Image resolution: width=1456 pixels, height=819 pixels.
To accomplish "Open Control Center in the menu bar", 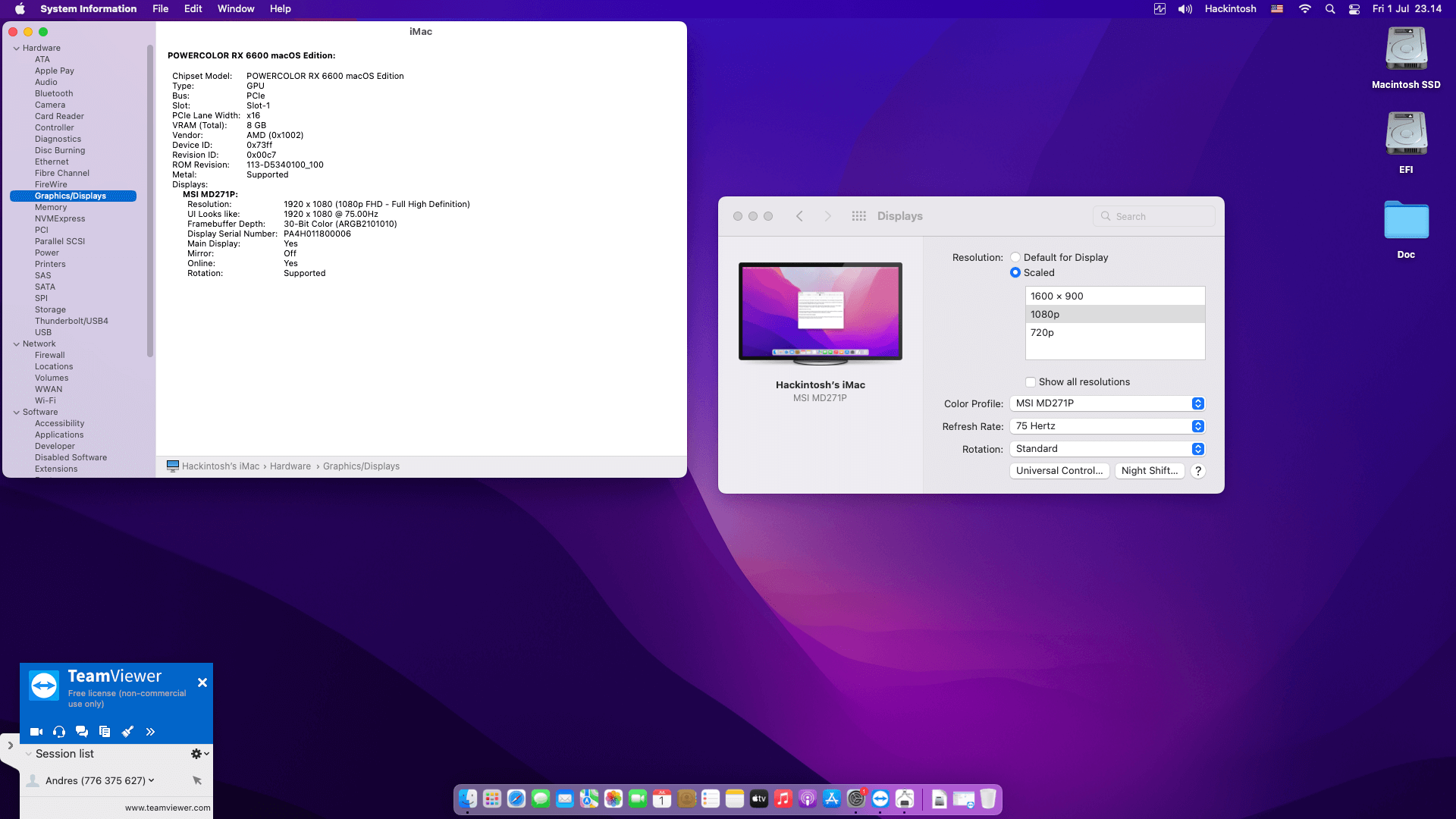I will pos(1354,9).
